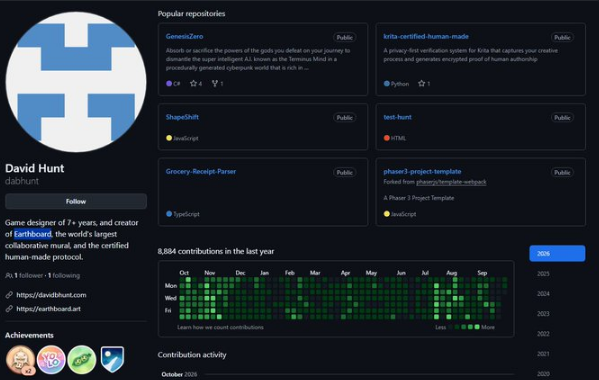Click the Public badge on test-hunt
Image resolution: width=599 pixels, height=380 pixels.
(x=562, y=118)
